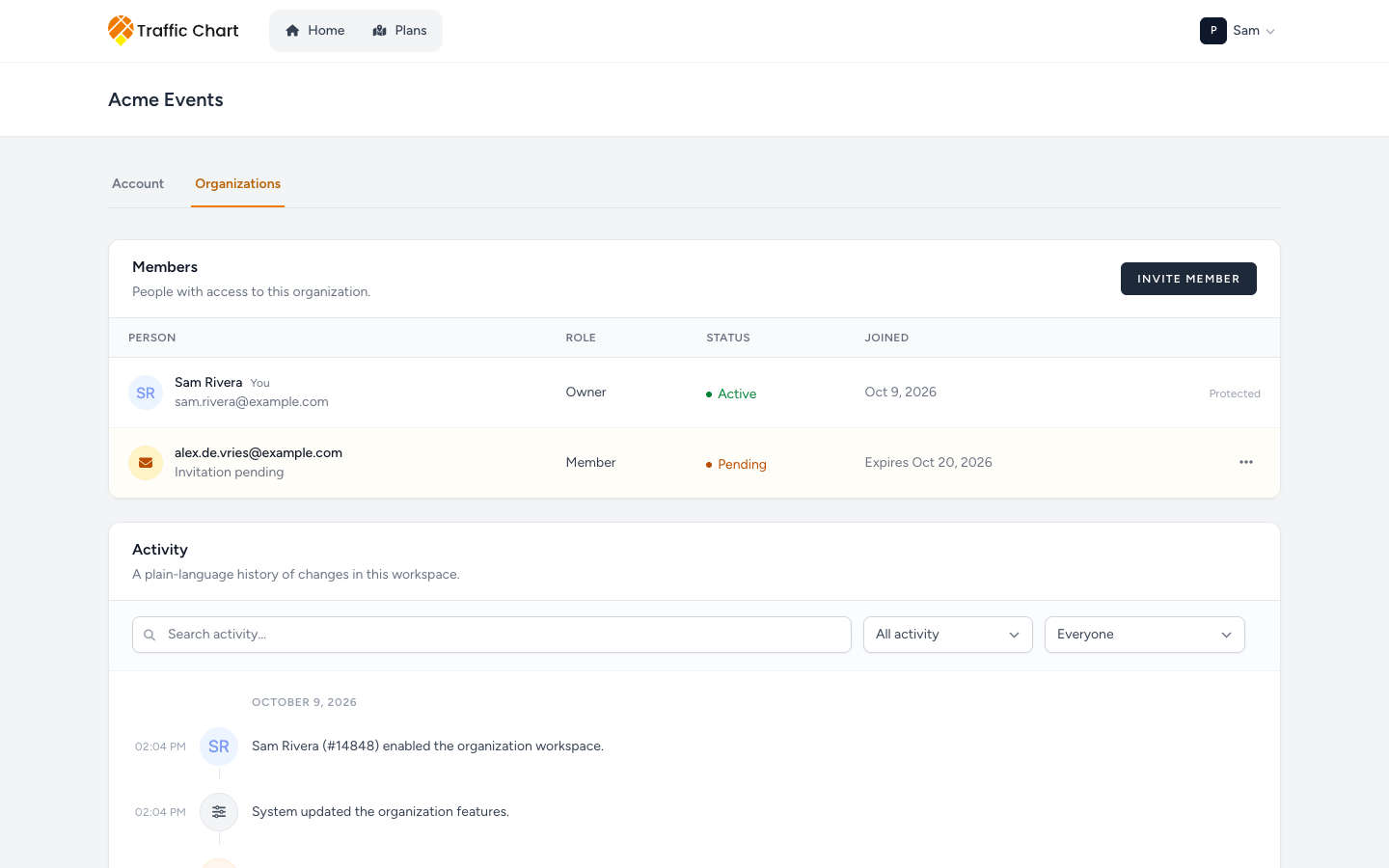Click the Protected label in Sam's row

click(1235, 393)
